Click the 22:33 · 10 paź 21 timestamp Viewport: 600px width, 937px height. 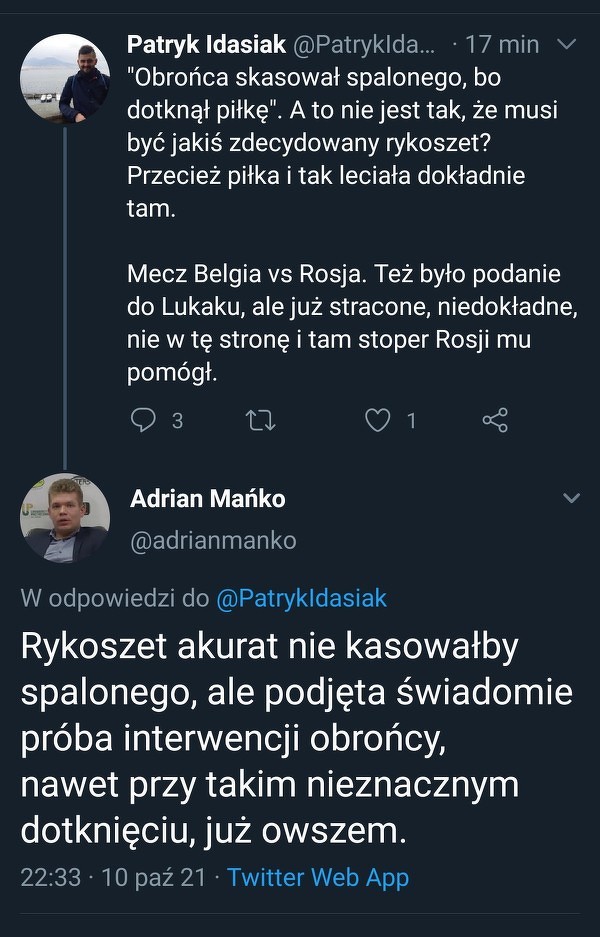113,877
